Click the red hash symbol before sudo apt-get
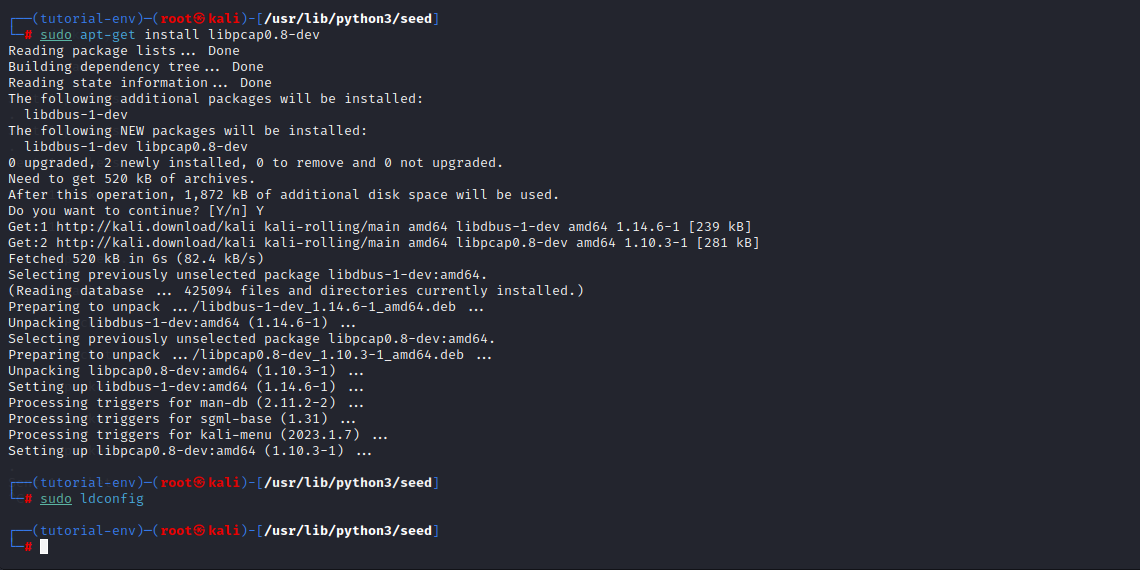Image resolution: width=1140 pixels, height=570 pixels. coord(28,35)
